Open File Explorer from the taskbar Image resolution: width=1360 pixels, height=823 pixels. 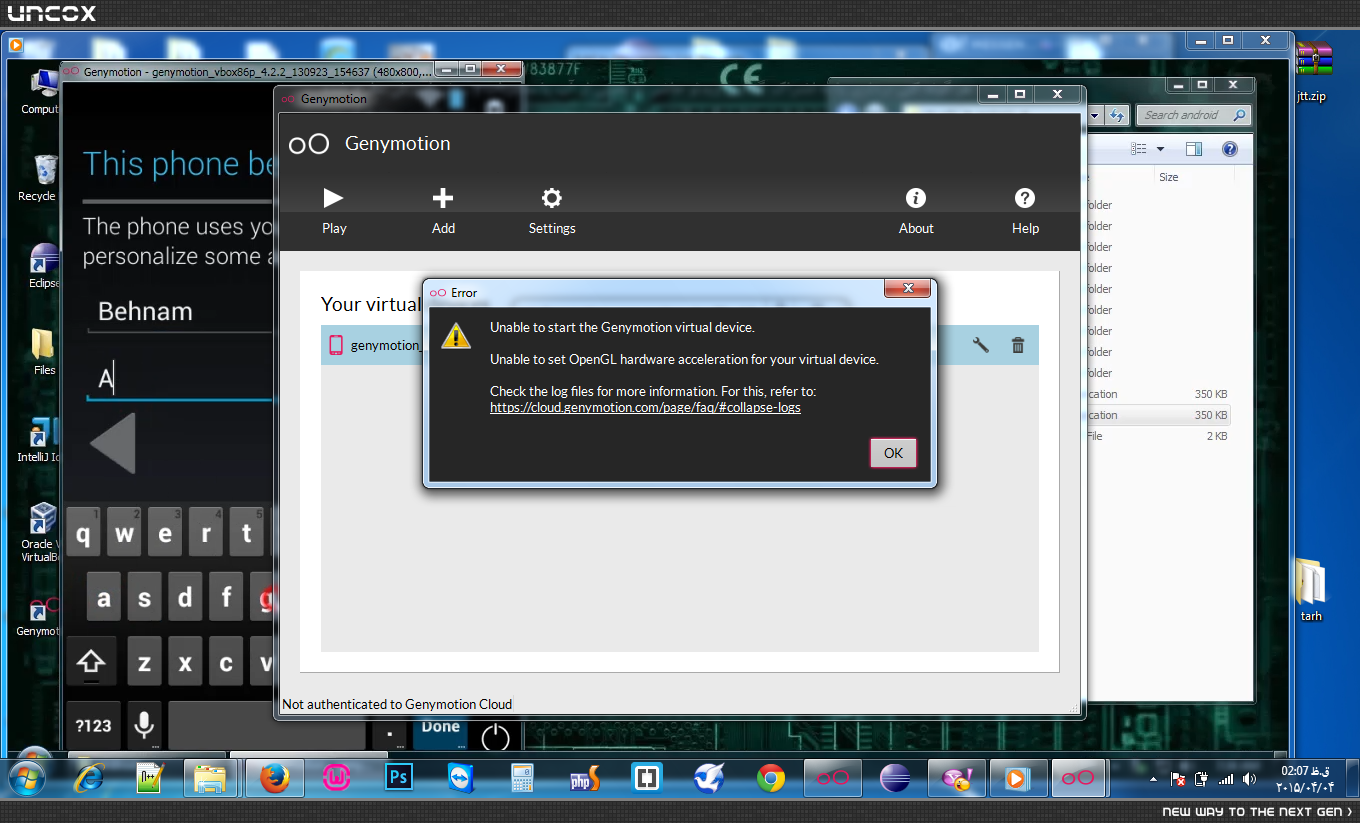211,777
